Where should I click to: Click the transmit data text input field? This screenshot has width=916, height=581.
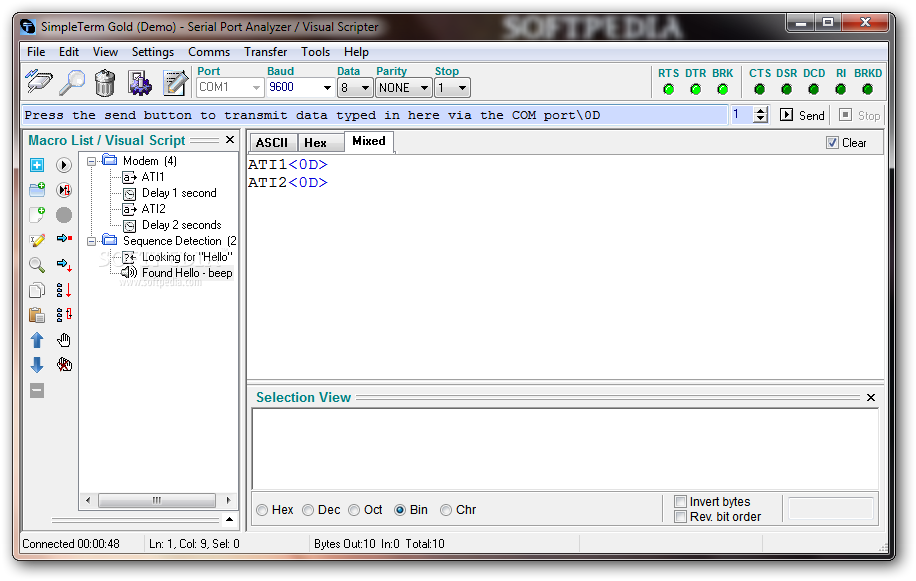click(374, 115)
